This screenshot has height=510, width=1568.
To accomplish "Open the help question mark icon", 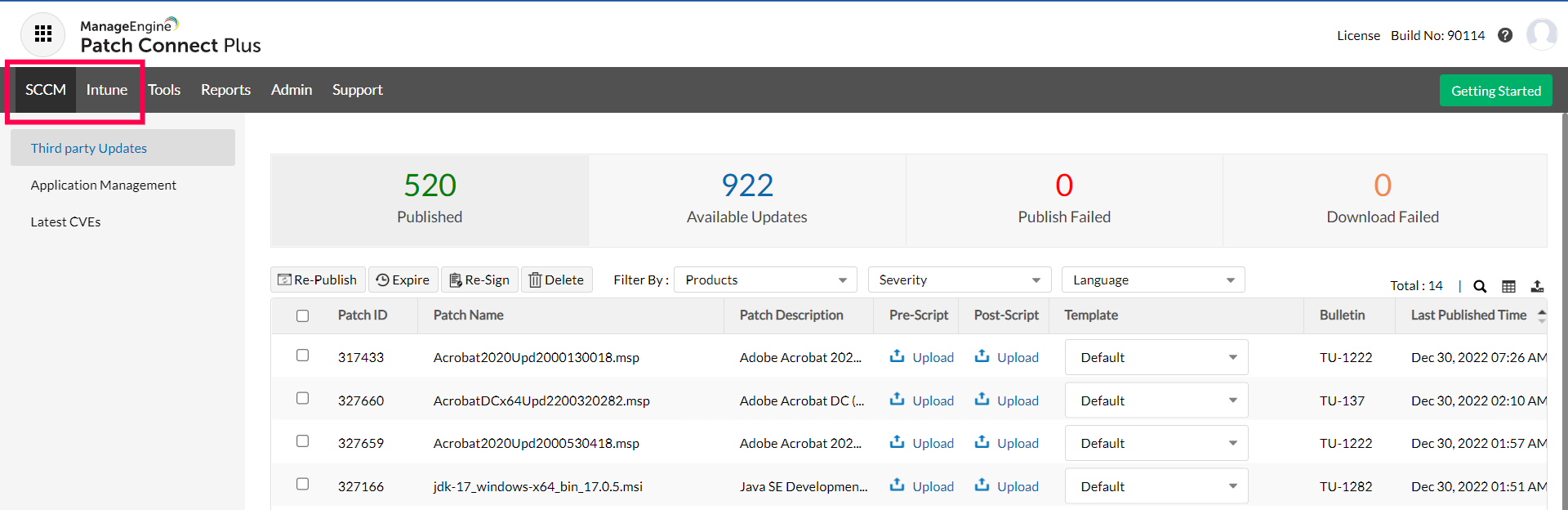I will 1505,35.
